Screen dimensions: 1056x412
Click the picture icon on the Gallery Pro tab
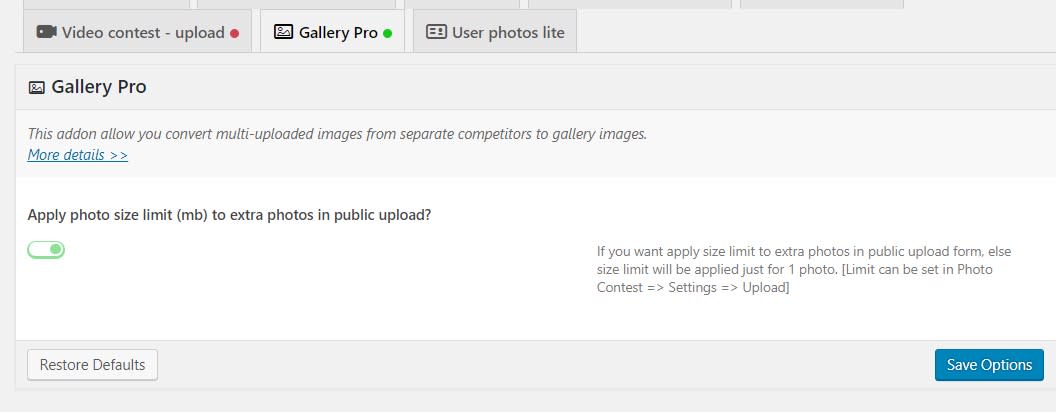(284, 32)
